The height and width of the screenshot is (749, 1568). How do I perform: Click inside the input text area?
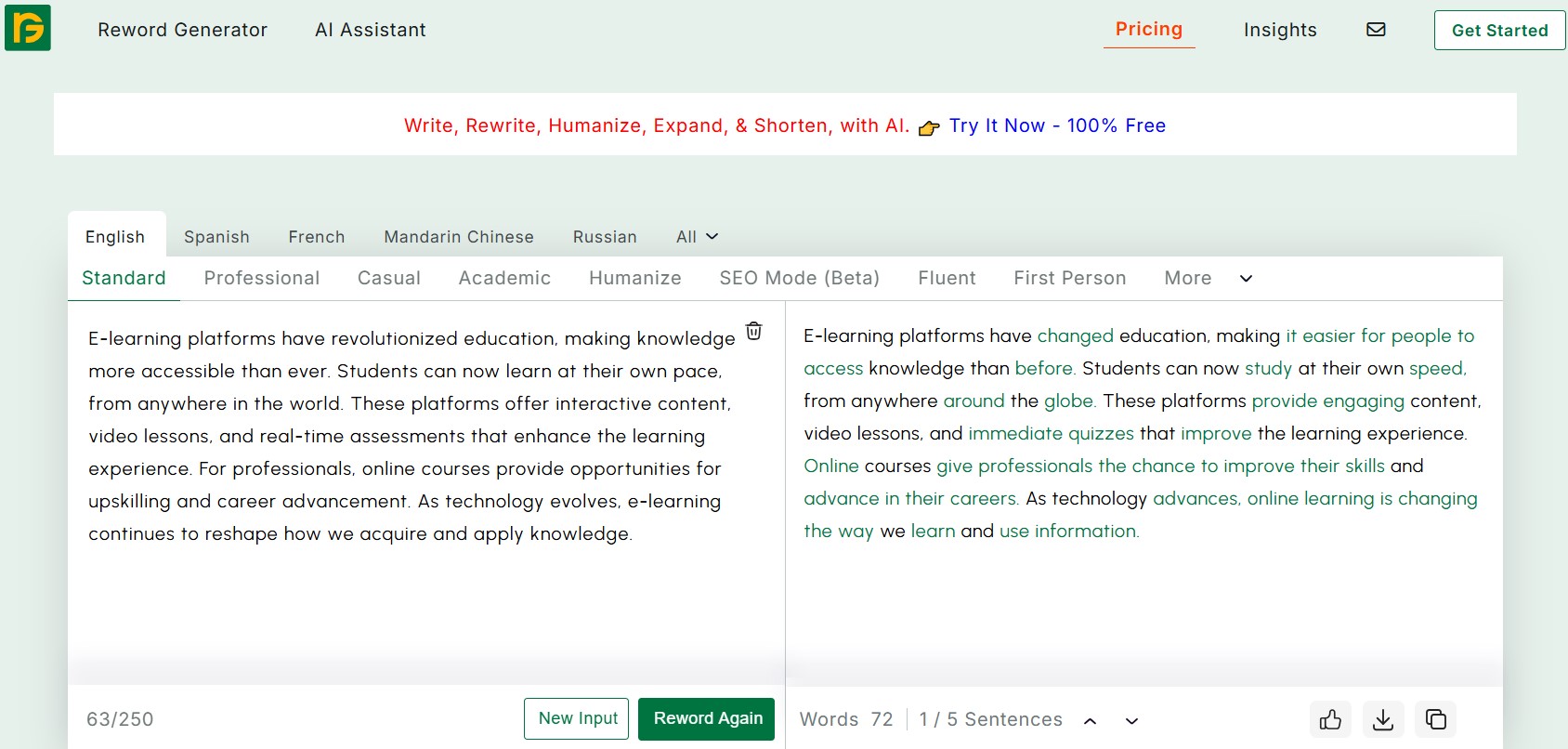pyautogui.click(x=409, y=595)
